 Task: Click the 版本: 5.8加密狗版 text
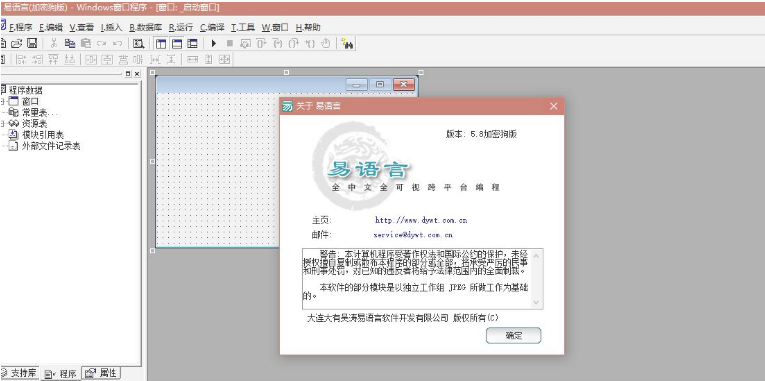481,135
